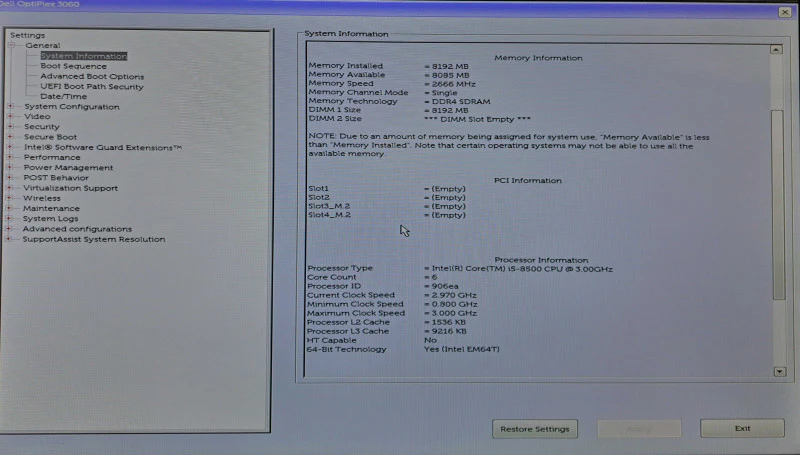Open UEFI Boot Path Security
This screenshot has width=800, height=455.
pos(92,86)
